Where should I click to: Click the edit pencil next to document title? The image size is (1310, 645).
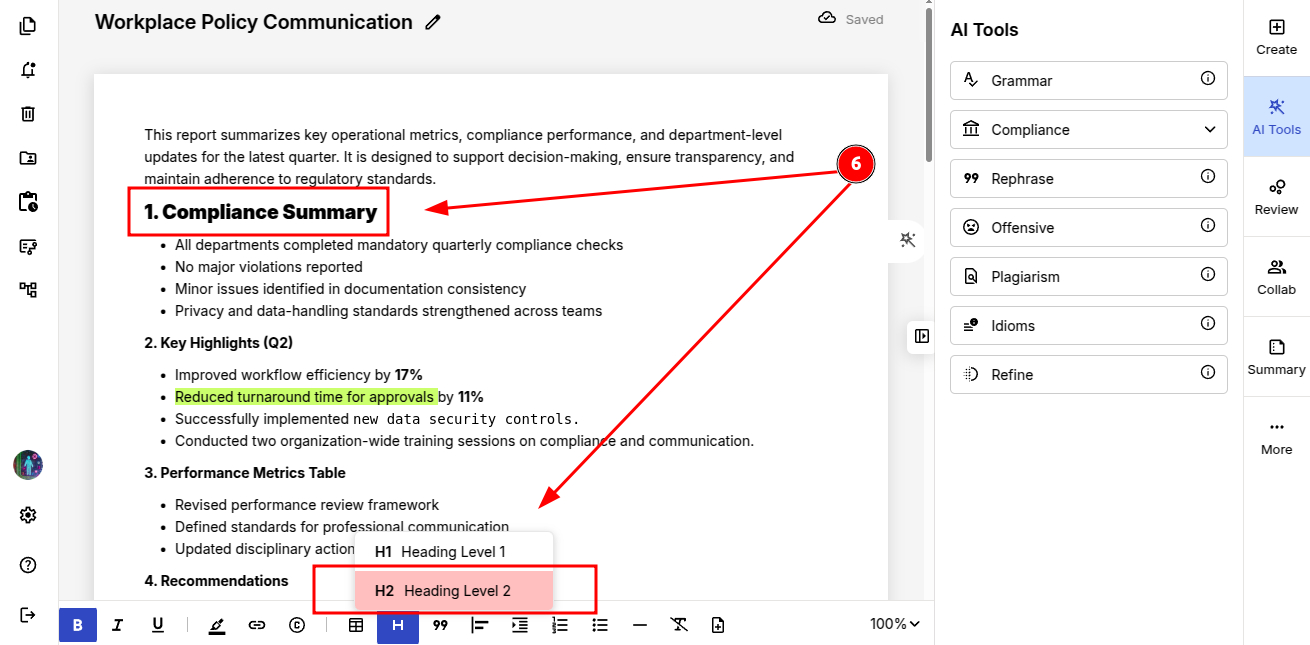click(x=432, y=22)
